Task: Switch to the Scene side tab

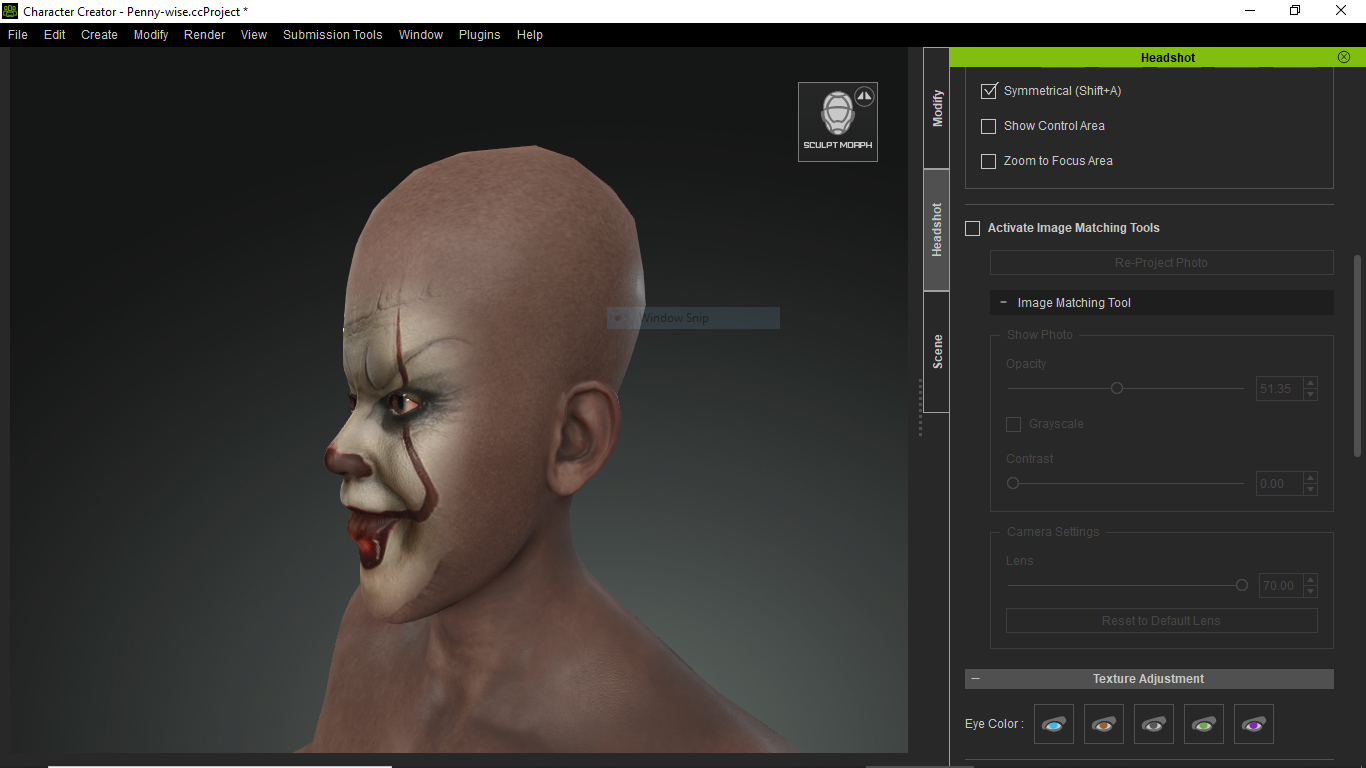Action: point(937,352)
